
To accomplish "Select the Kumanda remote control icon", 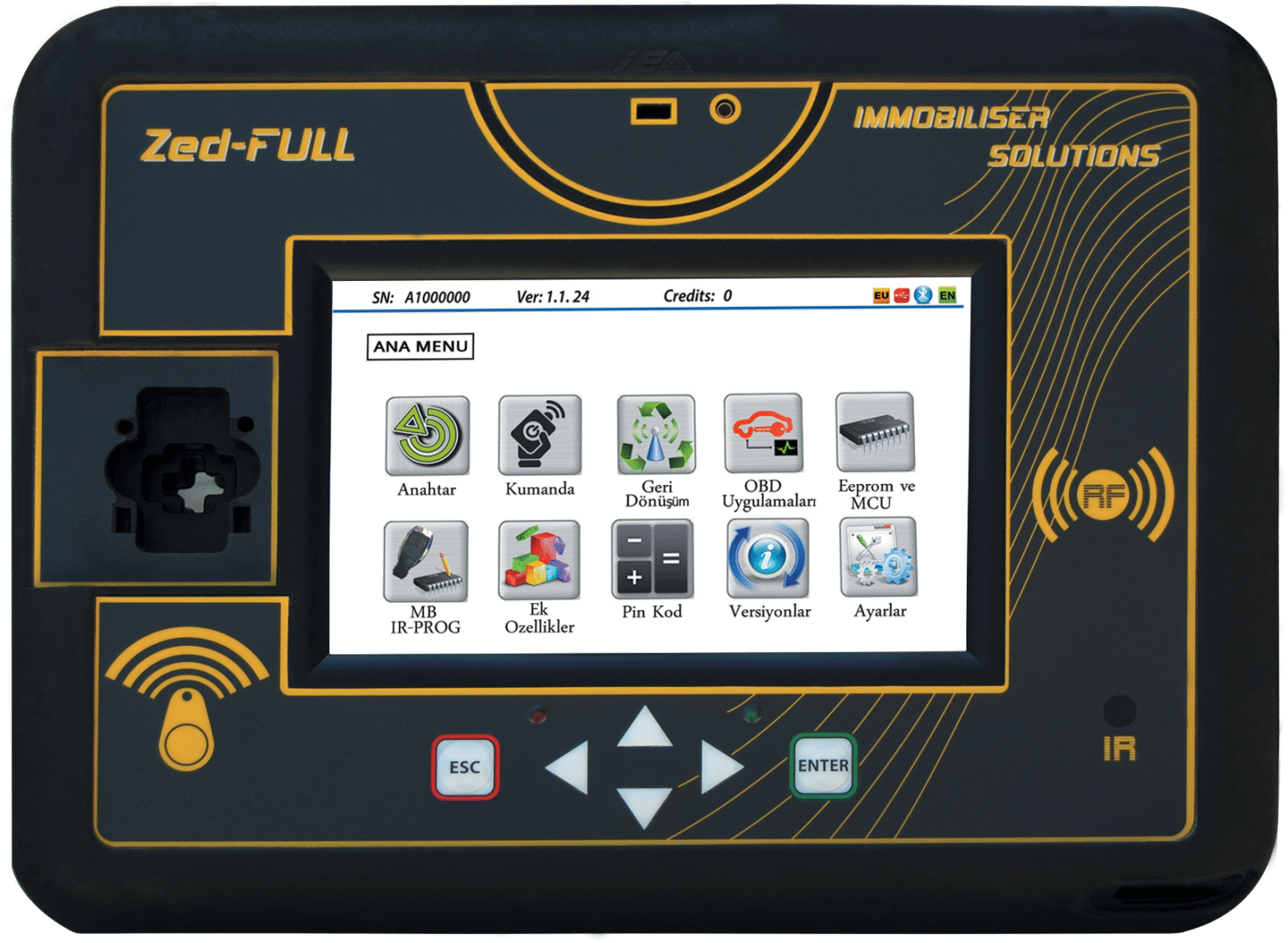I will (539, 435).
